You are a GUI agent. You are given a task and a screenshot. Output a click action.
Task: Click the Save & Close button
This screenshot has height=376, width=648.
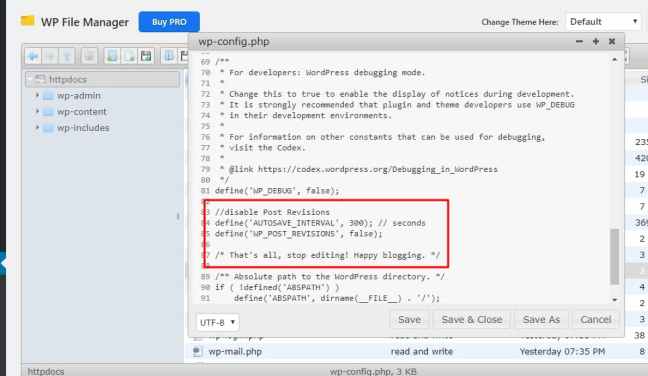(472, 320)
